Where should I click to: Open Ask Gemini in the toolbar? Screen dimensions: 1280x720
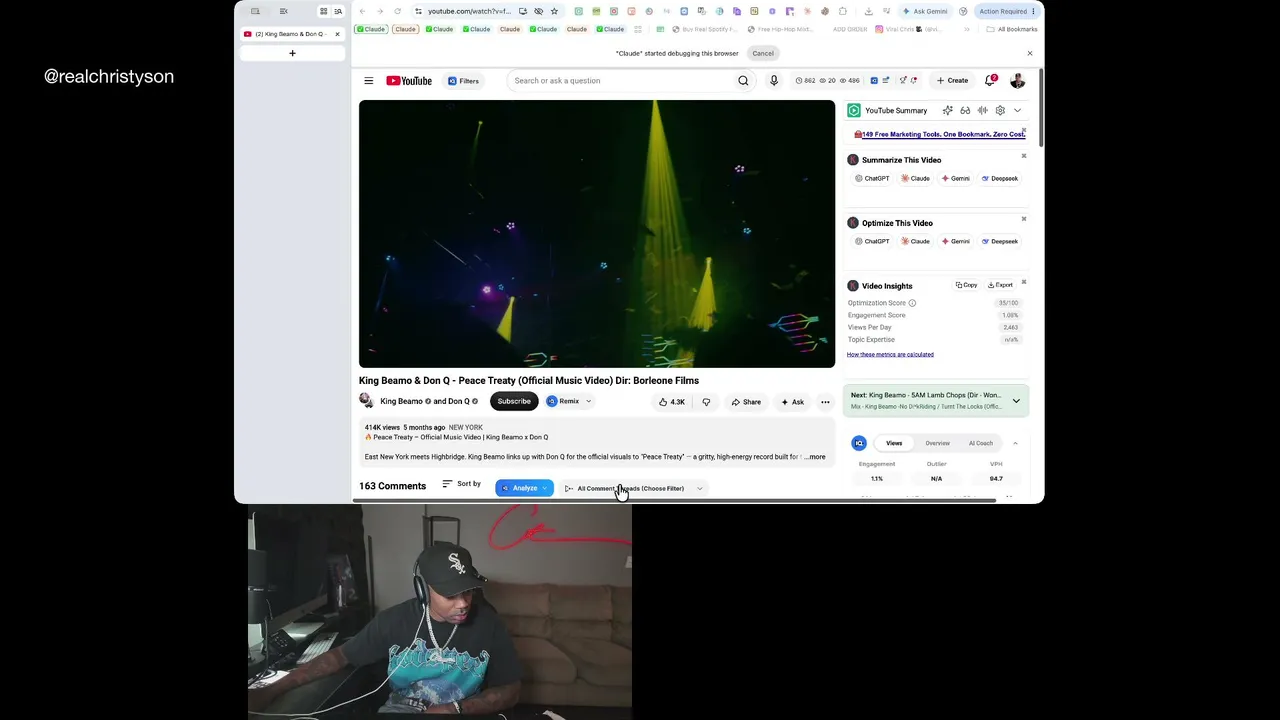(x=925, y=12)
